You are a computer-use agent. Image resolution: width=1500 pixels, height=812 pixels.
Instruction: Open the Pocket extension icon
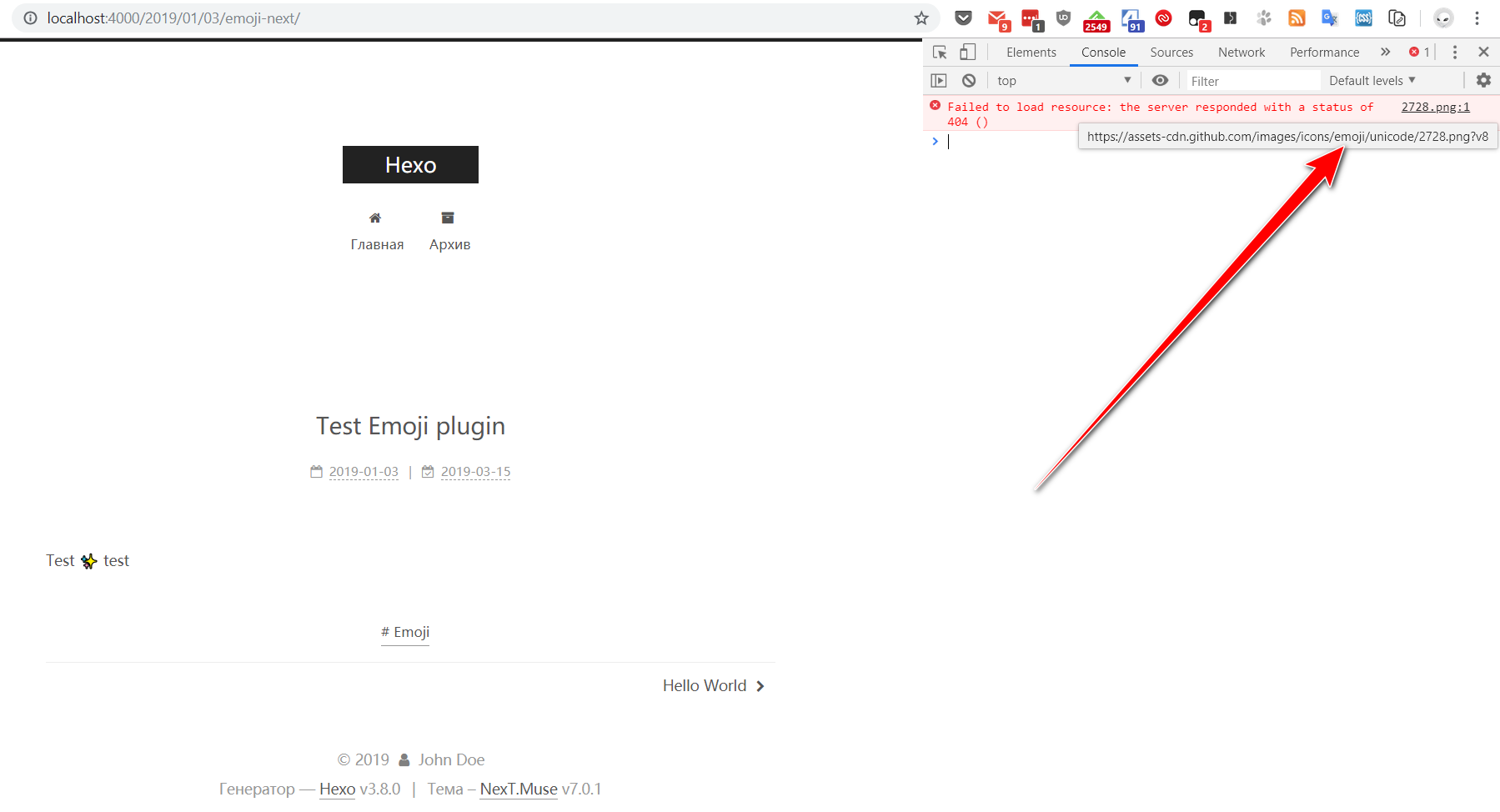click(964, 18)
